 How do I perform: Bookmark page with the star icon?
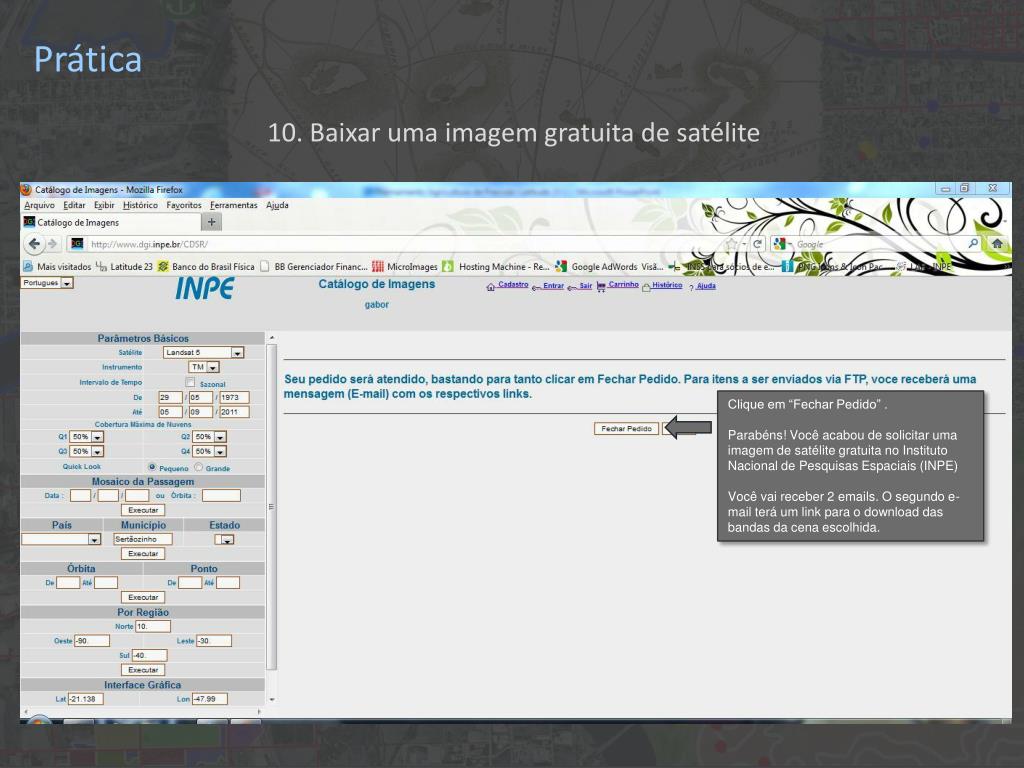point(731,244)
